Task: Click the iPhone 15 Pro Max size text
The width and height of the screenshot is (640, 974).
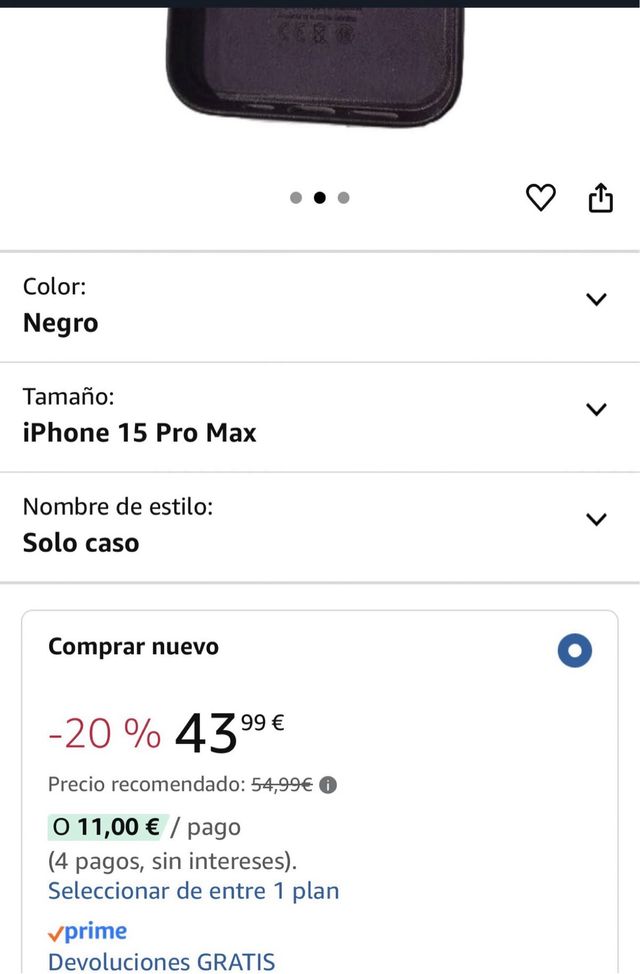Action: coord(139,432)
